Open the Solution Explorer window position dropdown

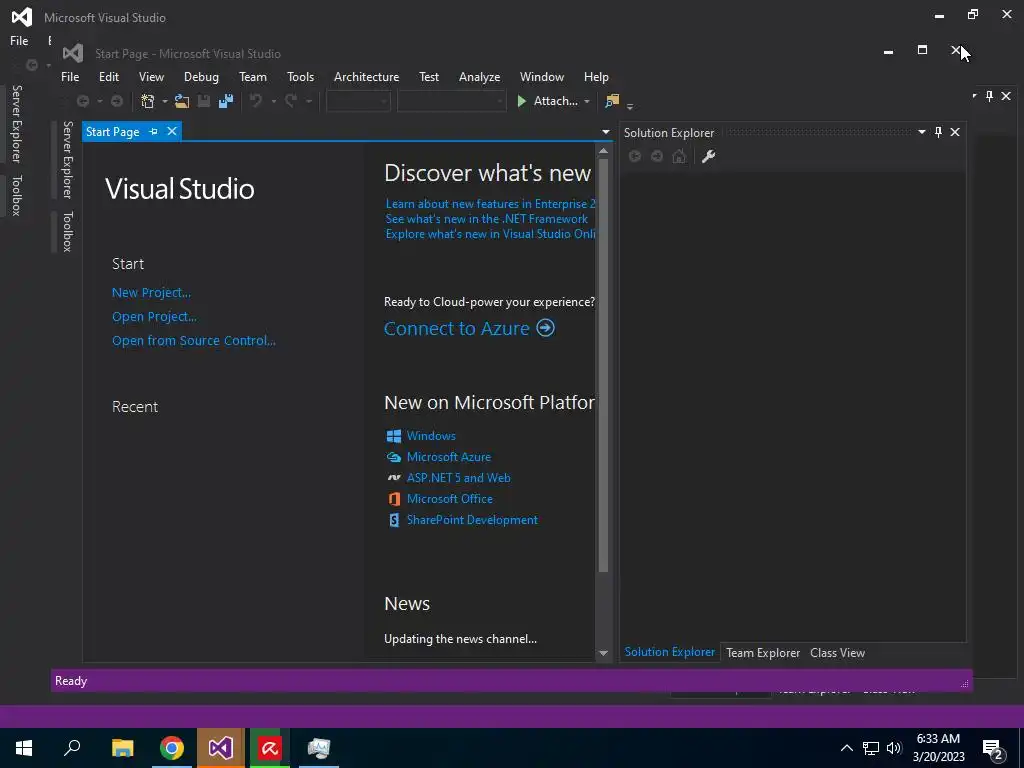click(921, 132)
